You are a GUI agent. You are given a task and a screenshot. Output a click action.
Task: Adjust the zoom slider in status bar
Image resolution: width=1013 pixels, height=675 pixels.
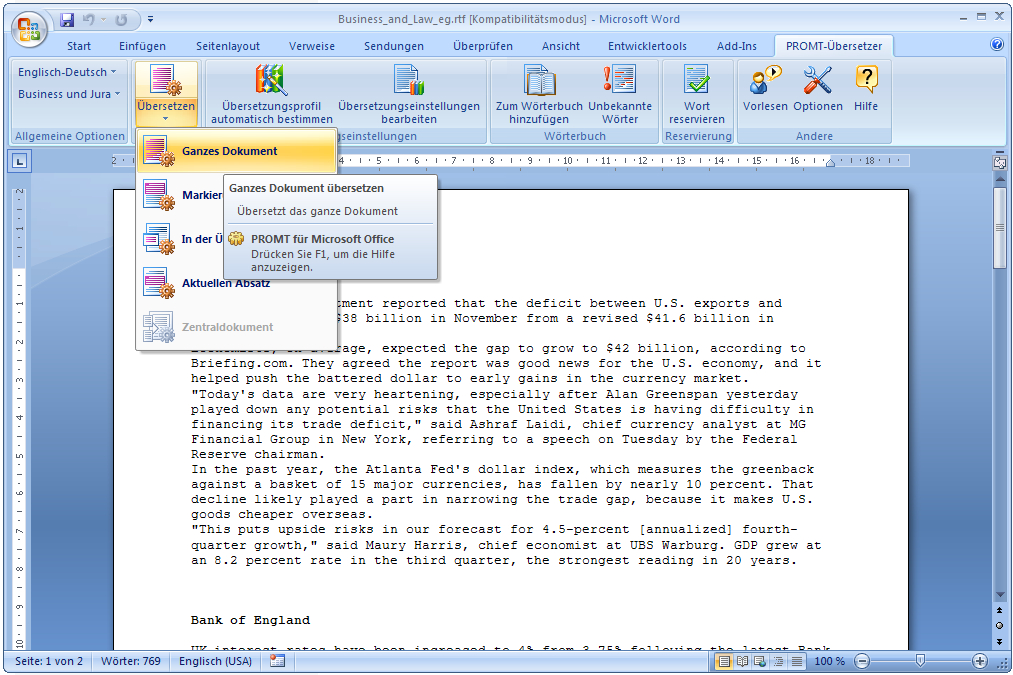(x=920, y=661)
